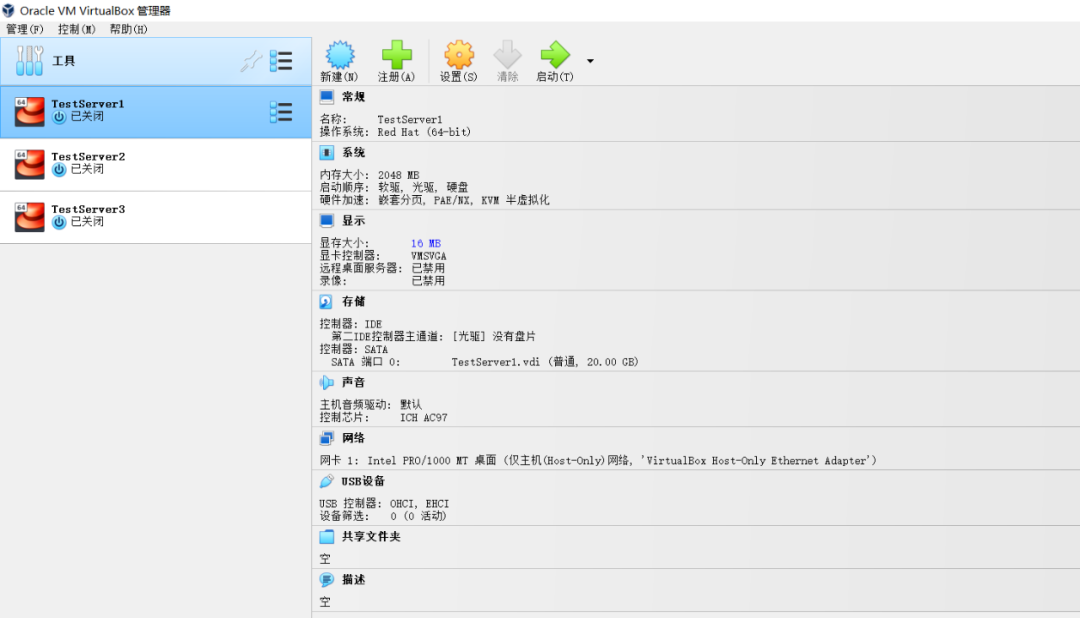Open TestServer1 machine menu list icon
Screen dimensions: 1080x618
point(281,112)
